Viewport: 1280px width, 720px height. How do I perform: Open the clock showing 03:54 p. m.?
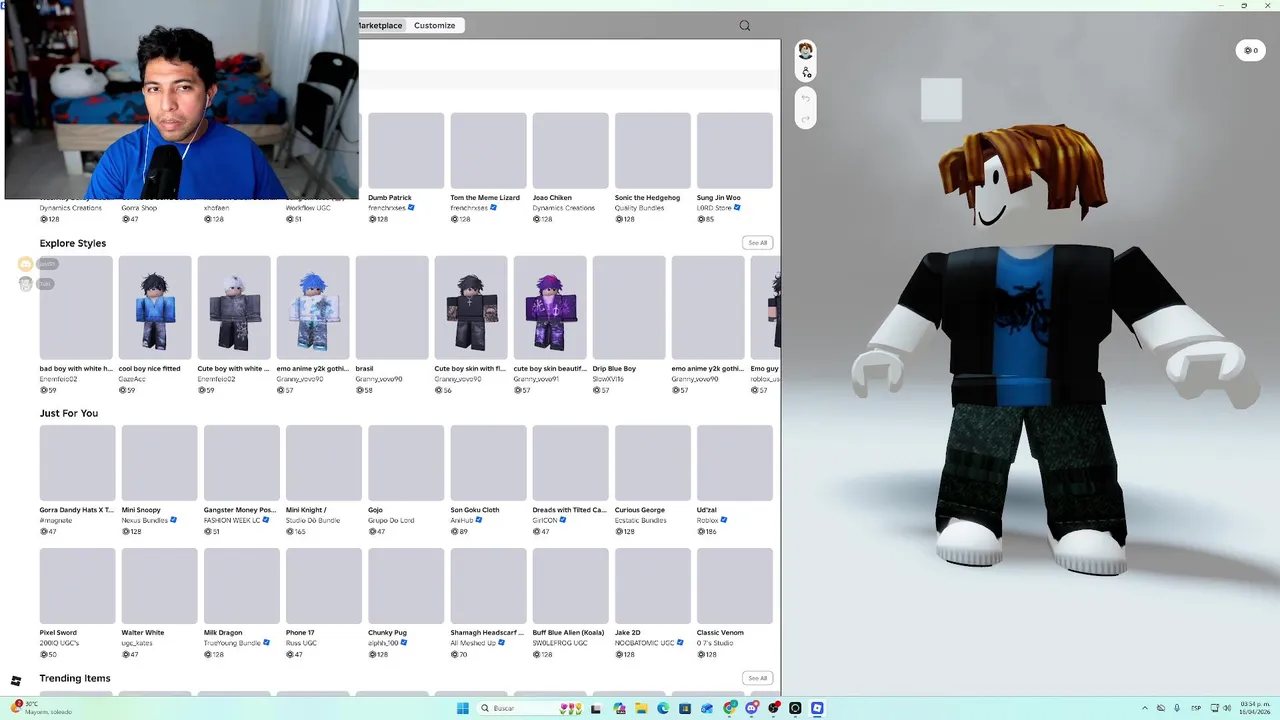(1255, 708)
